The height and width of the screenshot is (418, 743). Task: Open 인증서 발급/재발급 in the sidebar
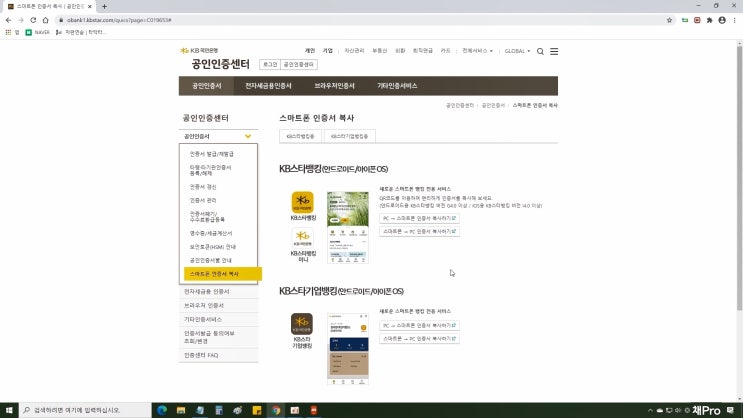(x=212, y=154)
